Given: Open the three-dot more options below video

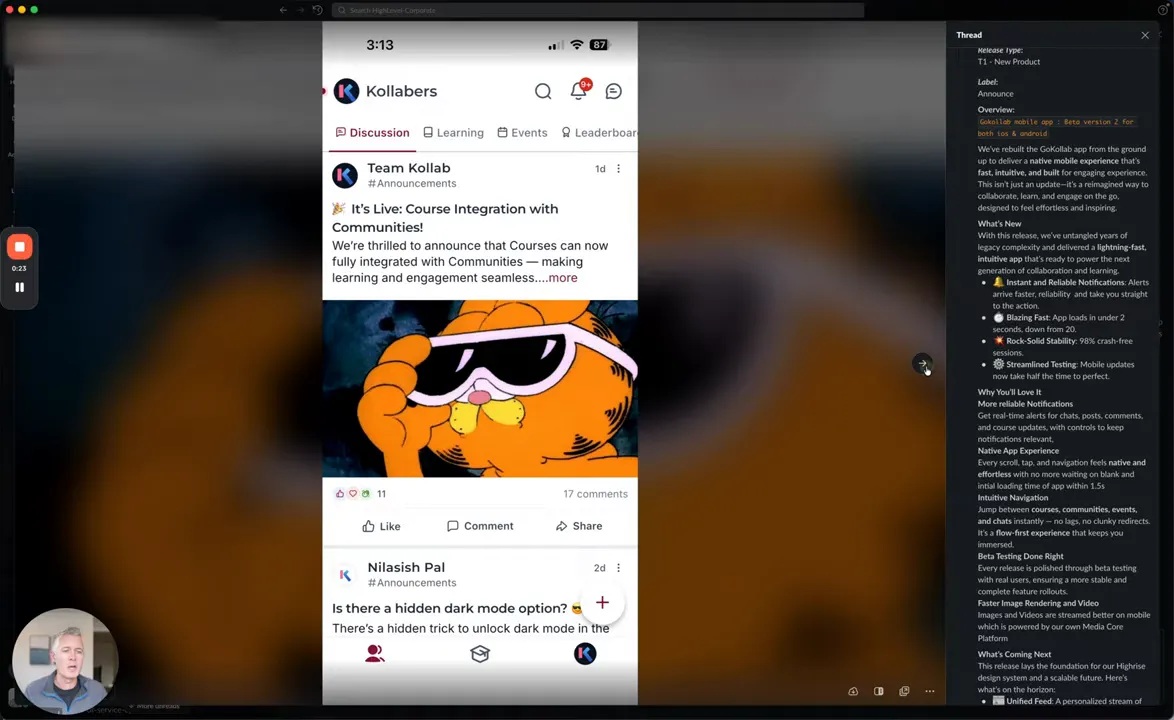Looking at the screenshot, I should 929,692.
